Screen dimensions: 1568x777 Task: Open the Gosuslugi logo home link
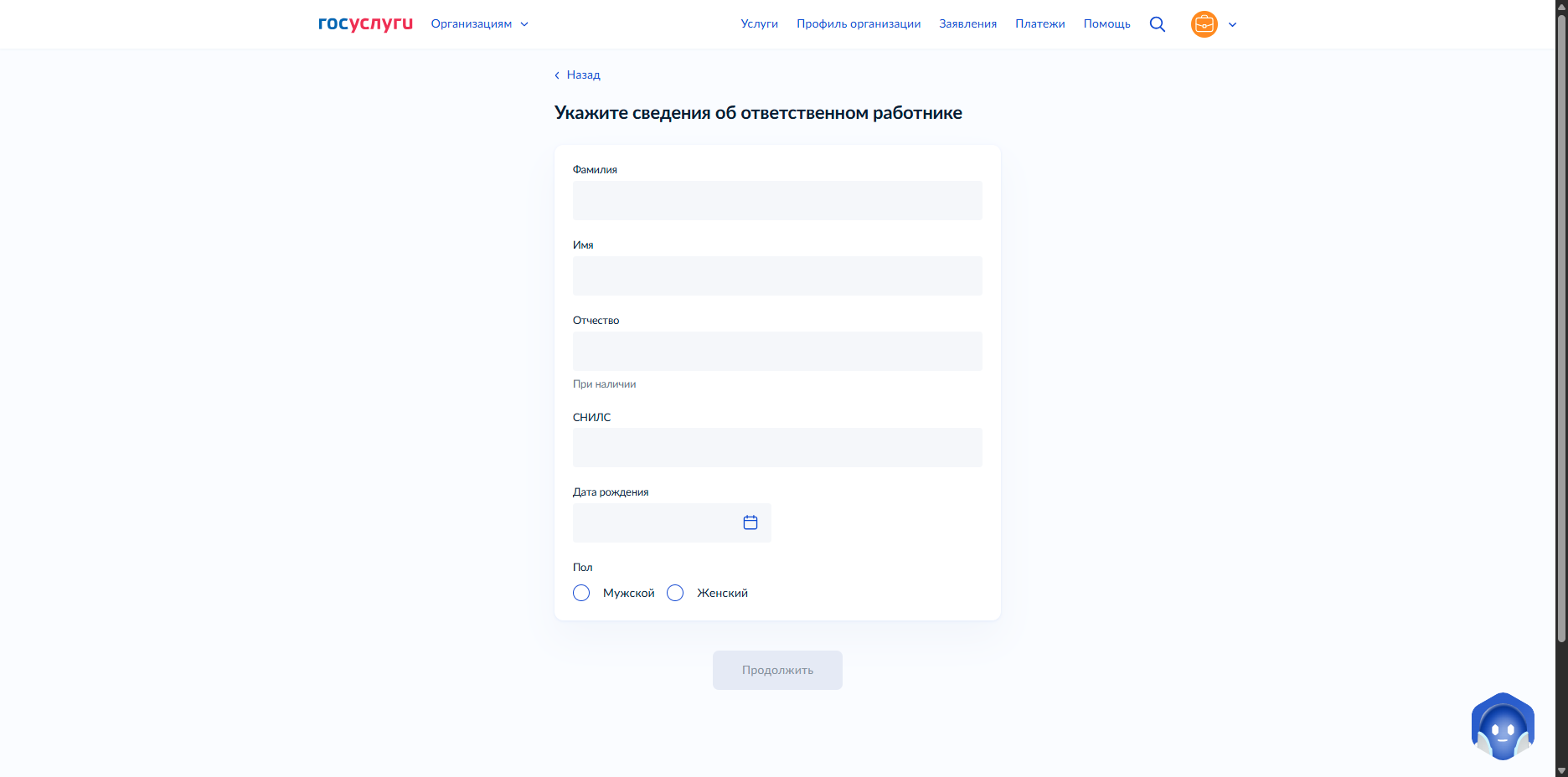pyautogui.click(x=365, y=23)
